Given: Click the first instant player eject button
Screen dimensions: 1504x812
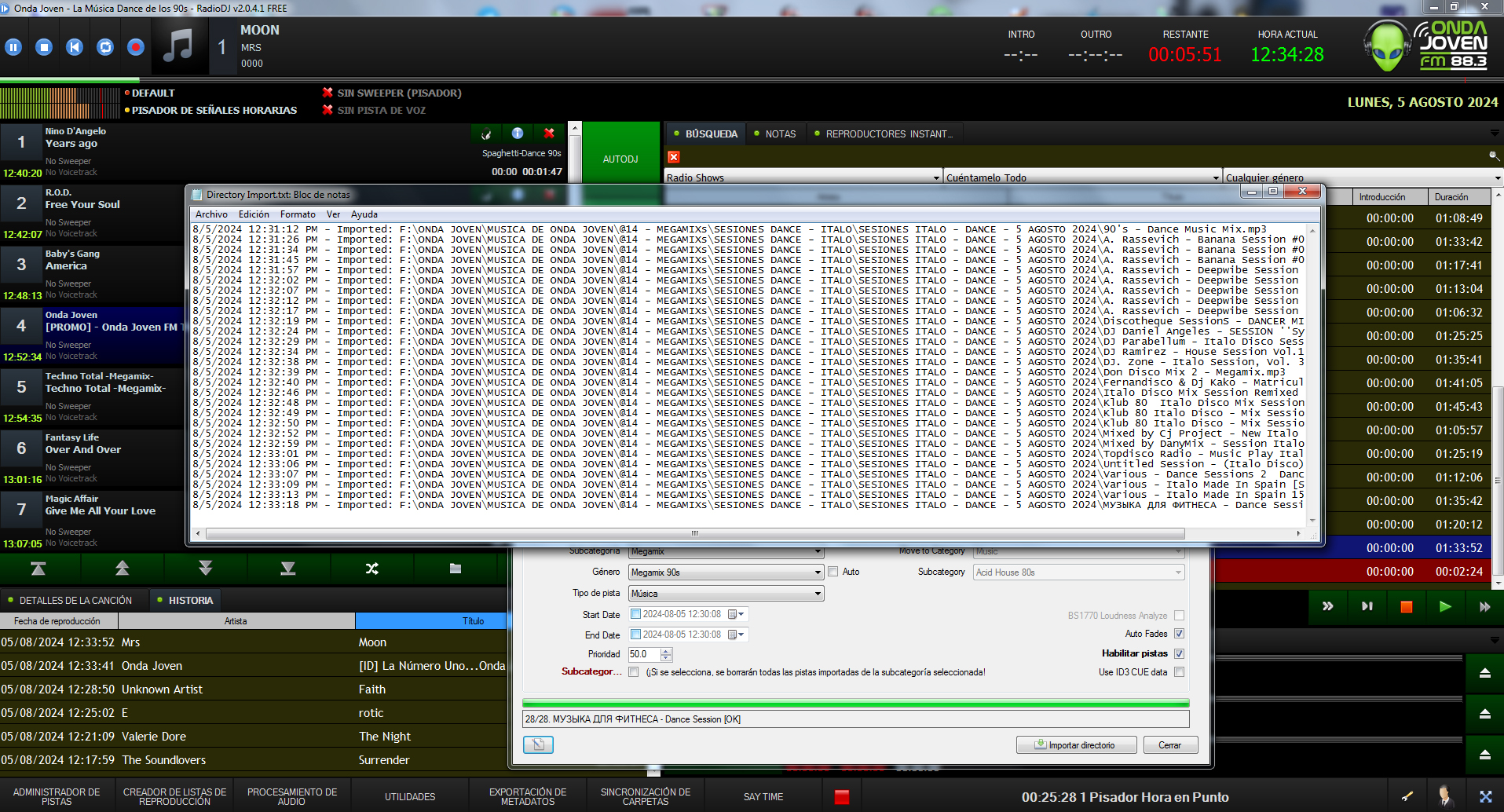Looking at the screenshot, I should tap(1485, 673).
